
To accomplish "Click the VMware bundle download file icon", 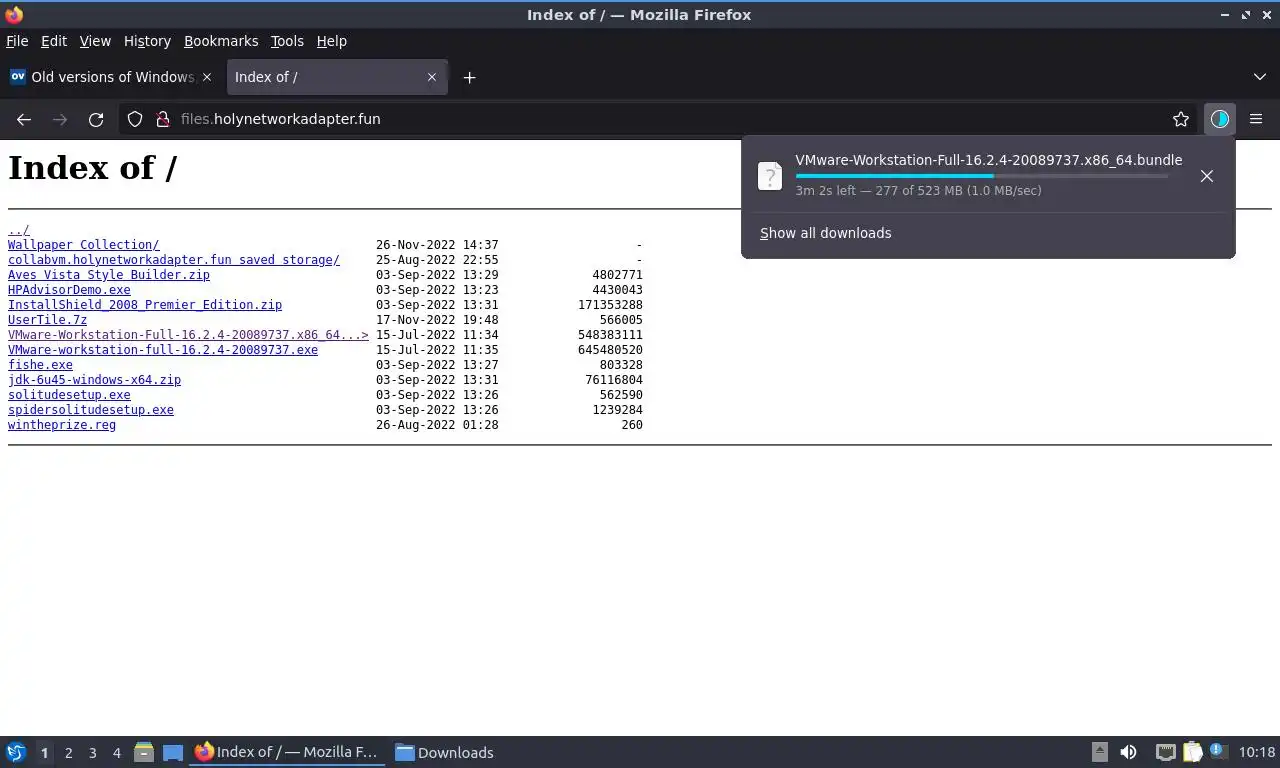I will point(770,176).
